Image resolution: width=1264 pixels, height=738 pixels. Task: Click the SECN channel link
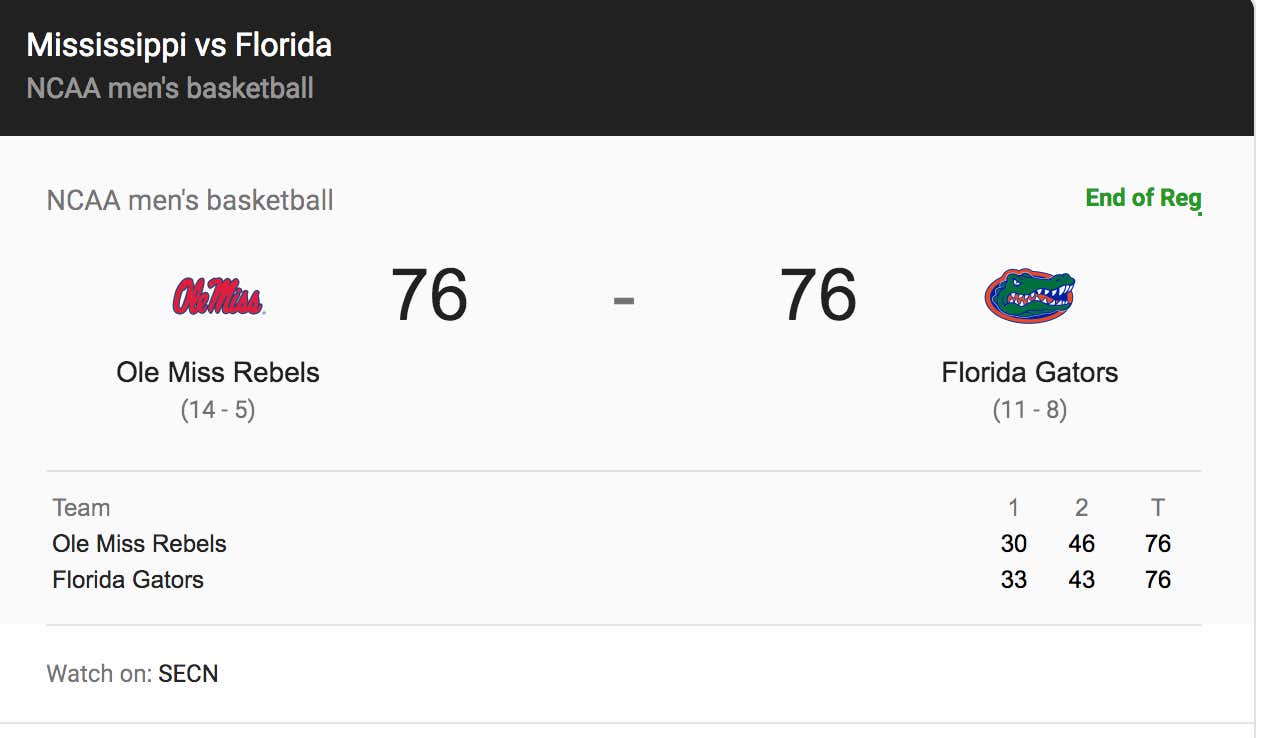[188, 674]
